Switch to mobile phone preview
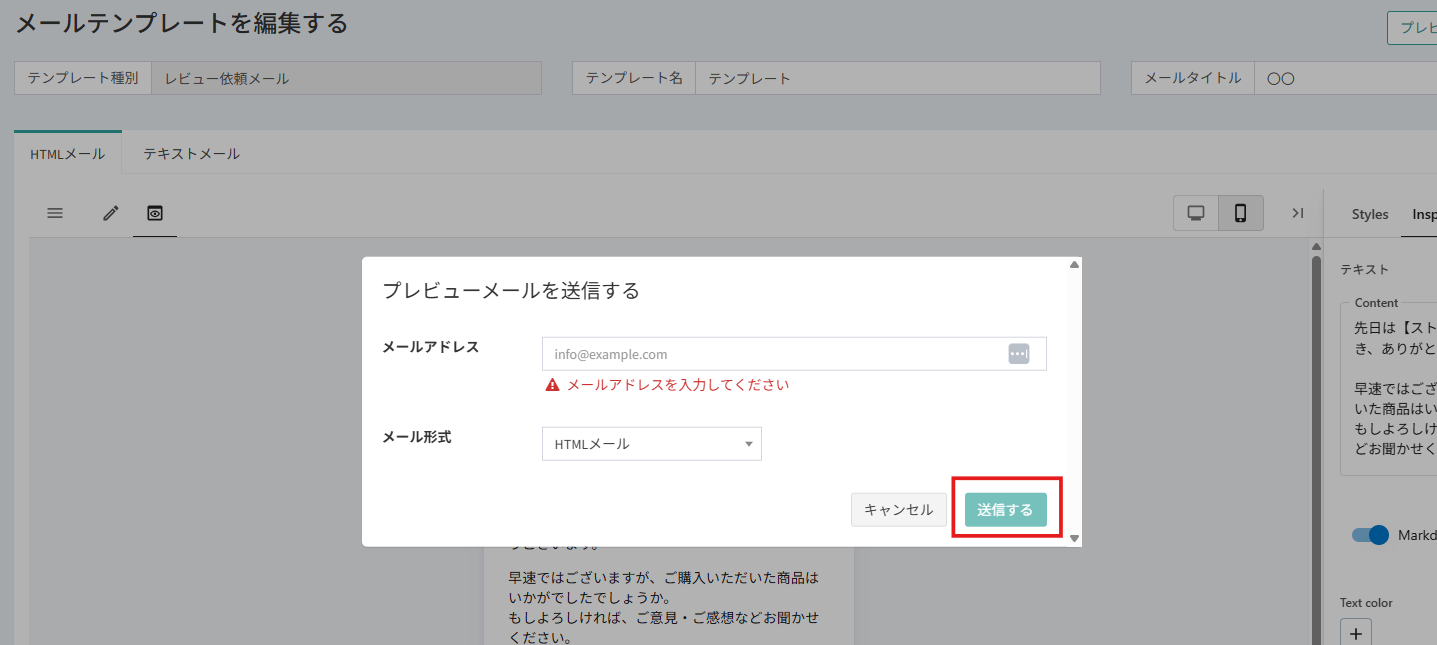Screen dimensions: 1437x645 point(1241,213)
